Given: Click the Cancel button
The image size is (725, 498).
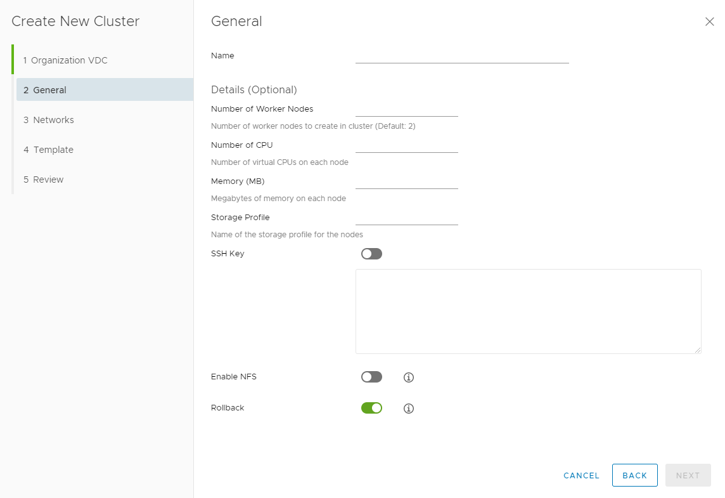Looking at the screenshot, I should (x=581, y=476).
